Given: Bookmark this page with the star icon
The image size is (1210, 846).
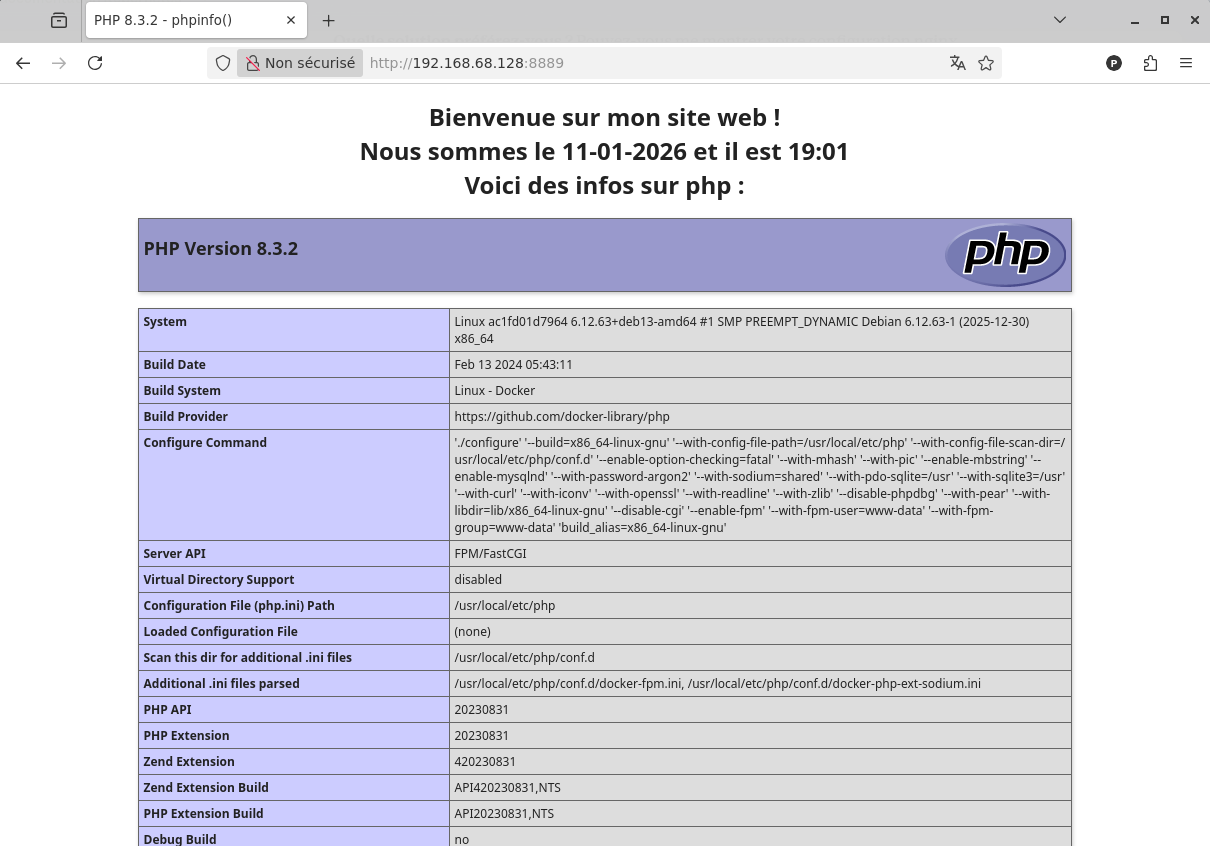Looking at the screenshot, I should pyautogui.click(x=986, y=63).
